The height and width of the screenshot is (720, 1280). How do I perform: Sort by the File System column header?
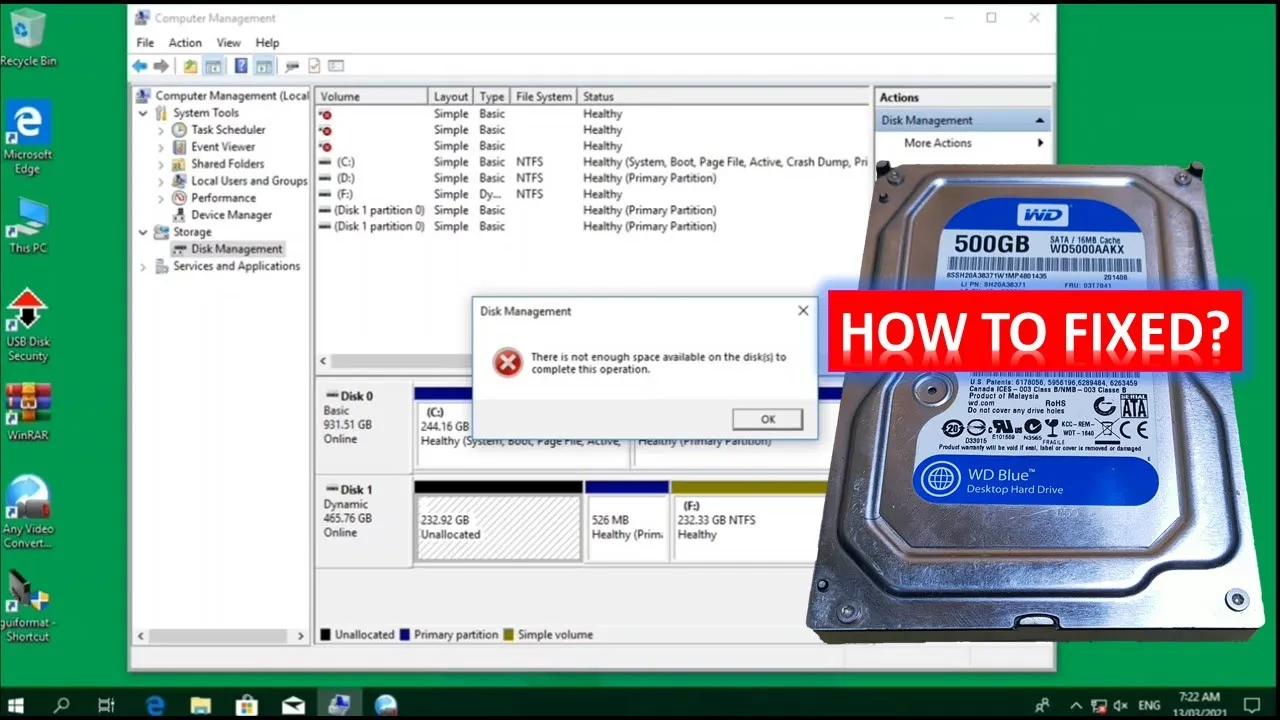543,97
